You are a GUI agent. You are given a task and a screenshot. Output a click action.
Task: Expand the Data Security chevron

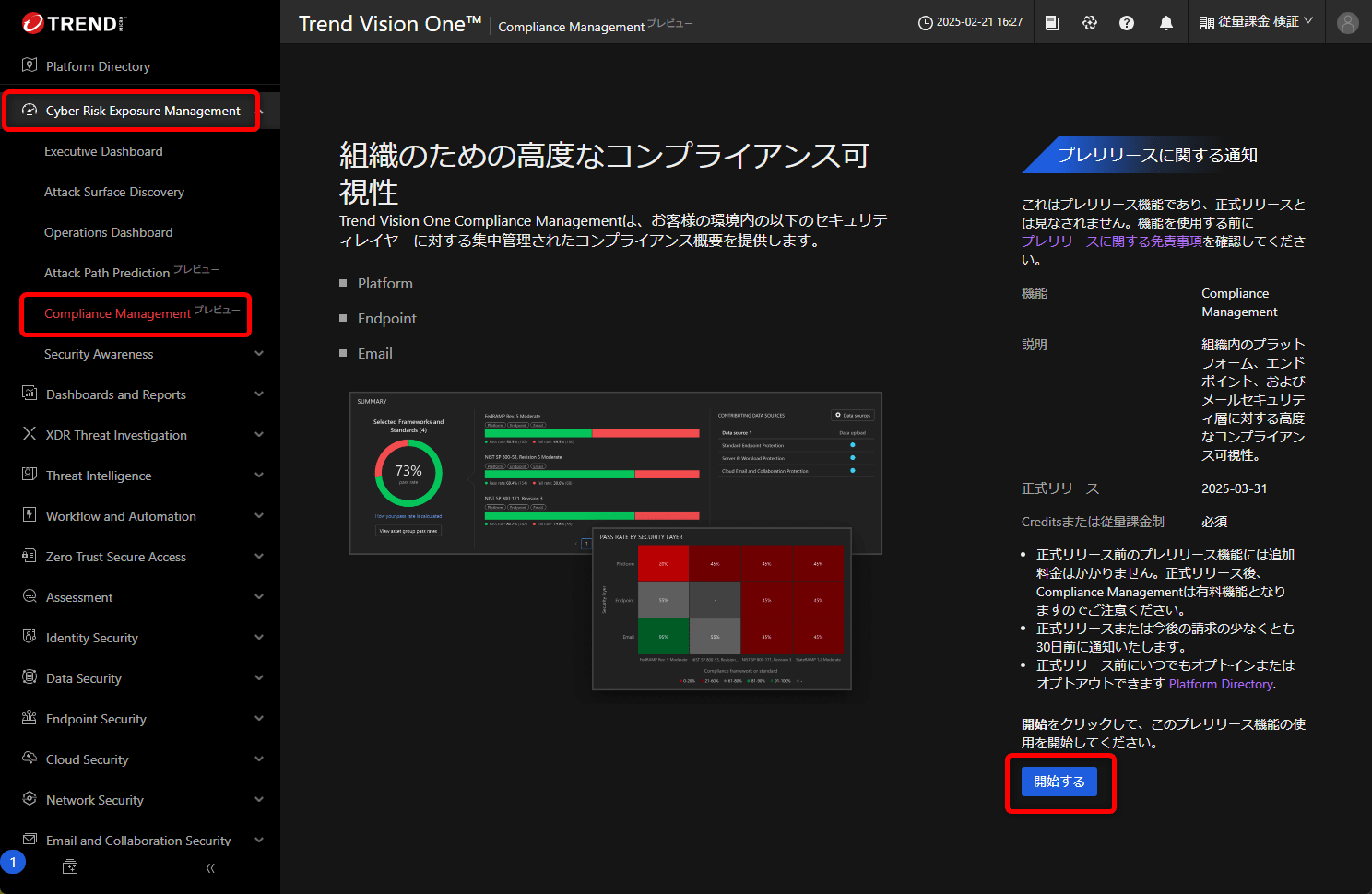point(259,678)
